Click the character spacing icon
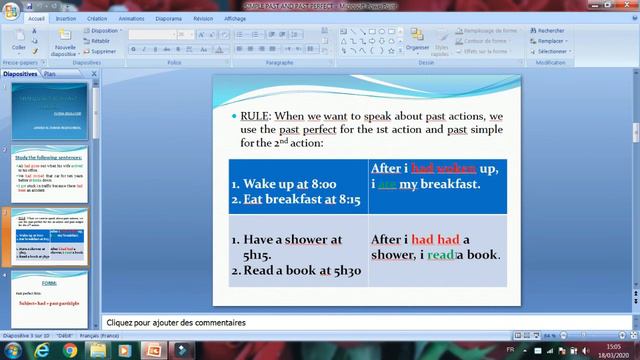 pyautogui.click(x=189, y=49)
